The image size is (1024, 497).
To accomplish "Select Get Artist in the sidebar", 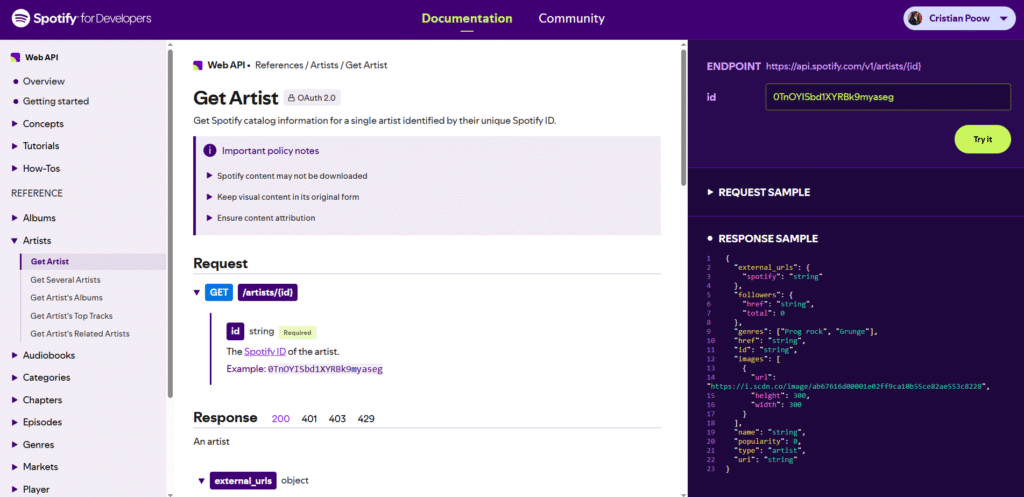I will tap(93, 262).
